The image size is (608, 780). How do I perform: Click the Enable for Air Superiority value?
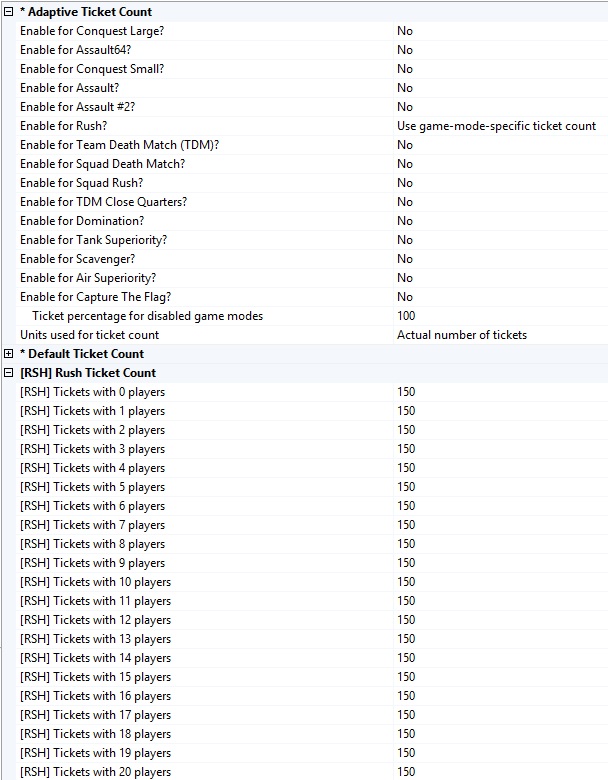pyautogui.click(x=405, y=278)
